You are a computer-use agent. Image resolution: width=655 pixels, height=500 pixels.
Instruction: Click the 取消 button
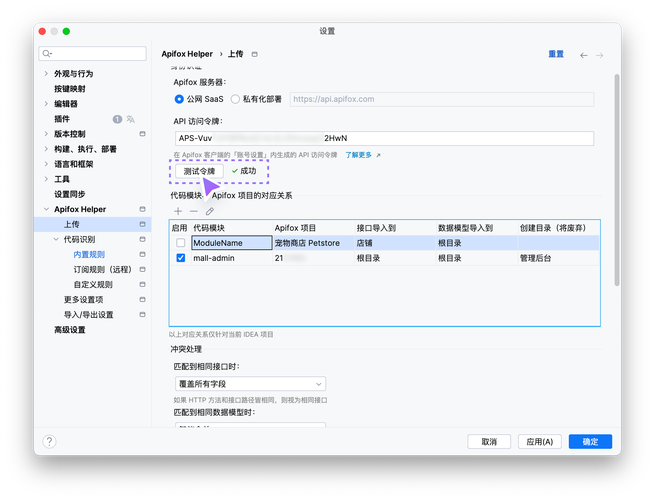pyautogui.click(x=489, y=442)
